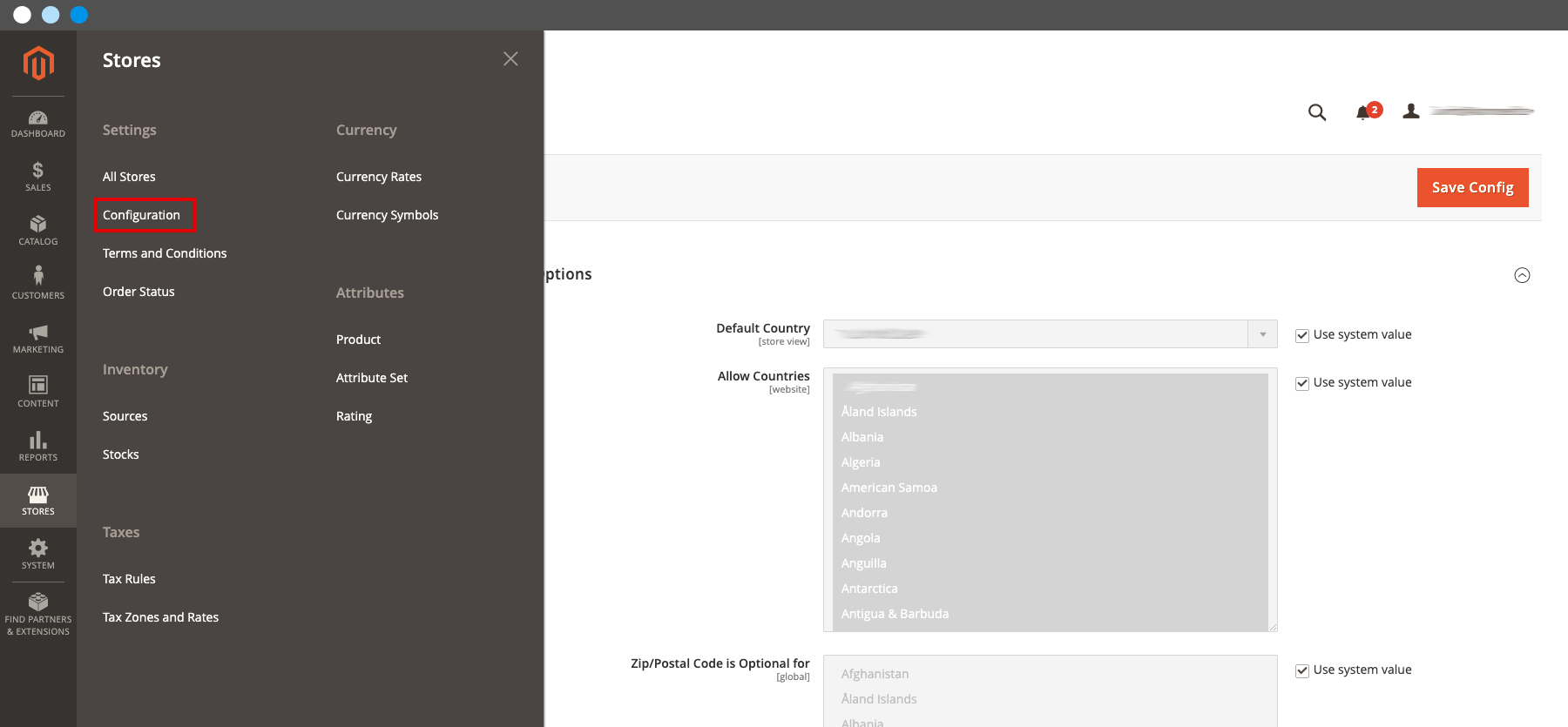Screen dimensions: 1568x727
Task: Click the Magento logo icon
Action: 38,64
